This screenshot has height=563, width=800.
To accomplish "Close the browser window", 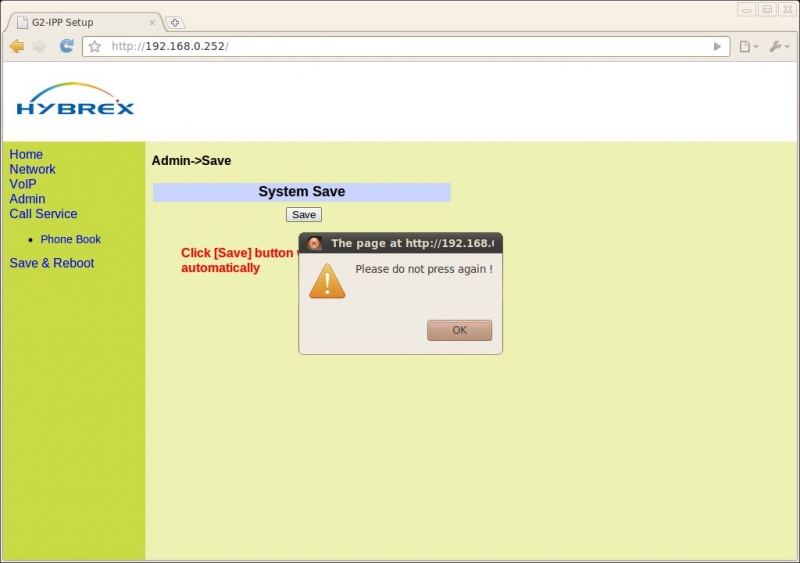I will point(787,10).
